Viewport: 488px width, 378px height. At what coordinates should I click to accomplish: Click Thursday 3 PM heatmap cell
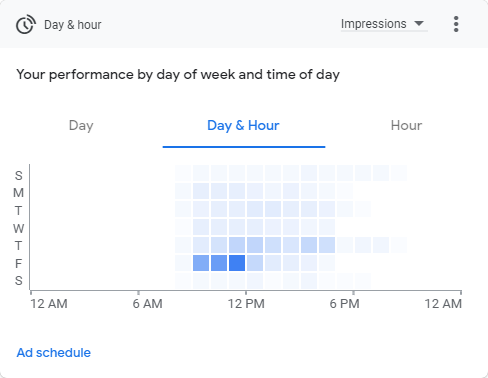click(309, 245)
